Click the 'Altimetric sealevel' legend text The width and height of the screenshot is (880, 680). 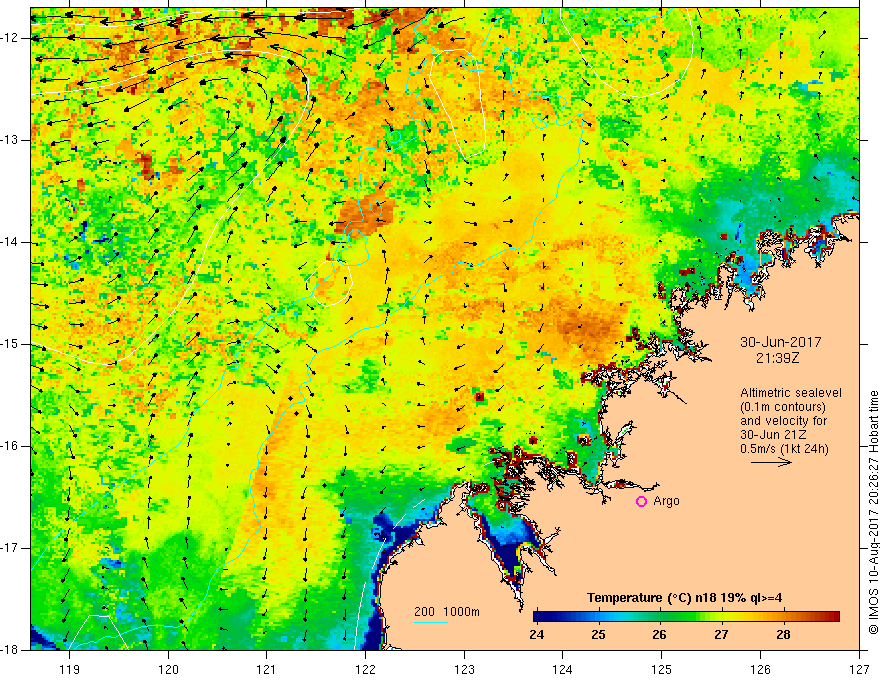point(791,393)
